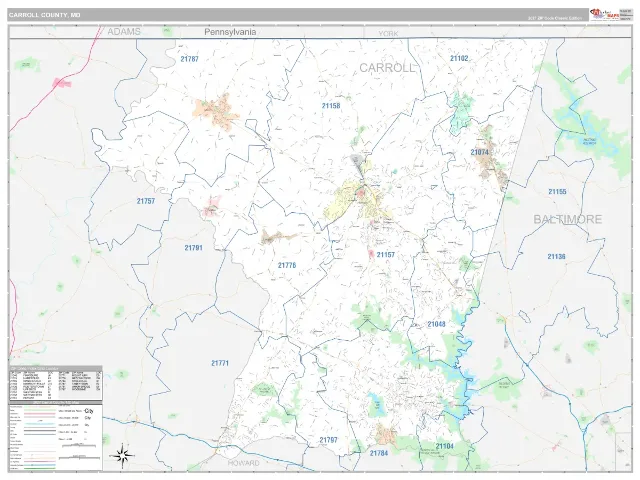Click the ZIP code label 21776

pyautogui.click(x=287, y=265)
